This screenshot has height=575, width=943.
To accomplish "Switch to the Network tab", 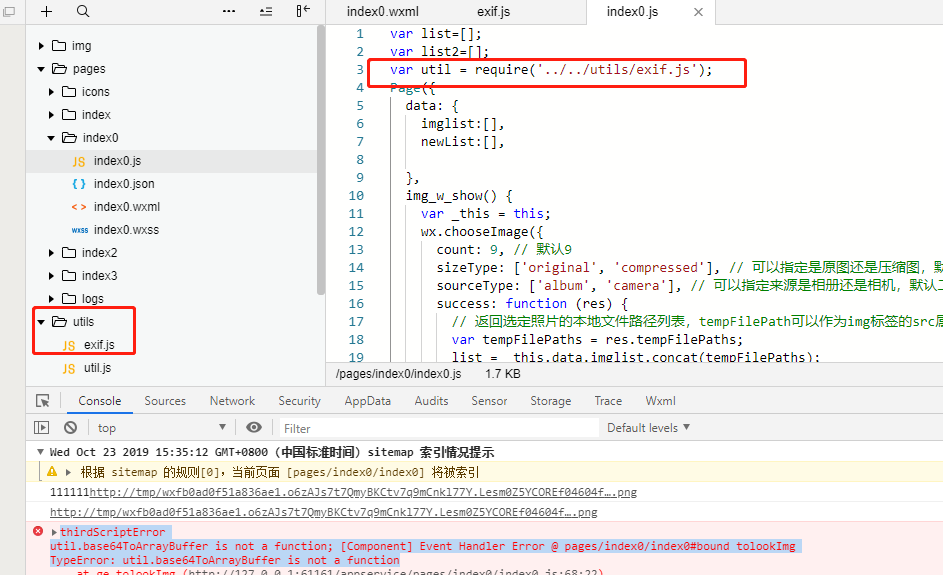I will [232, 401].
